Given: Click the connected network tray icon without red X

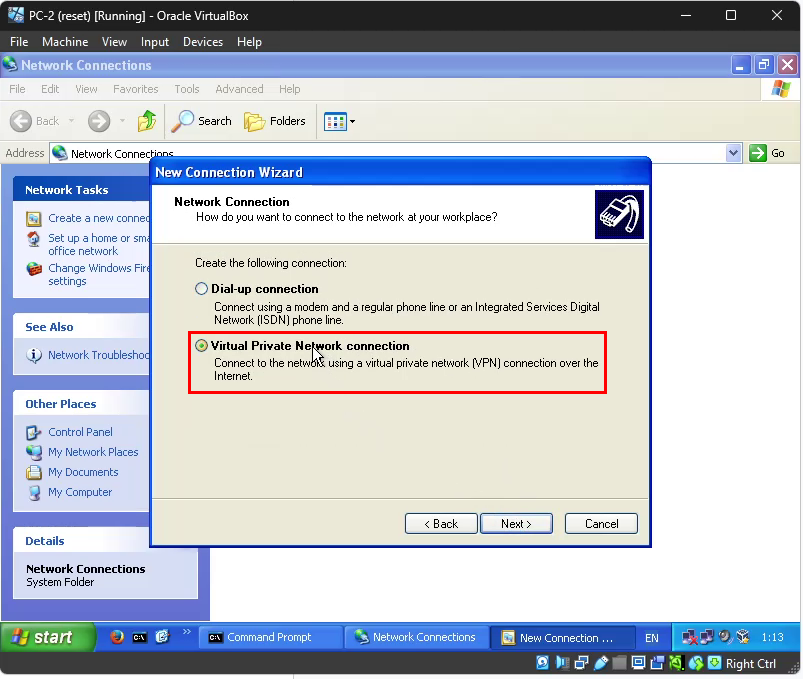Looking at the screenshot, I should [707, 637].
